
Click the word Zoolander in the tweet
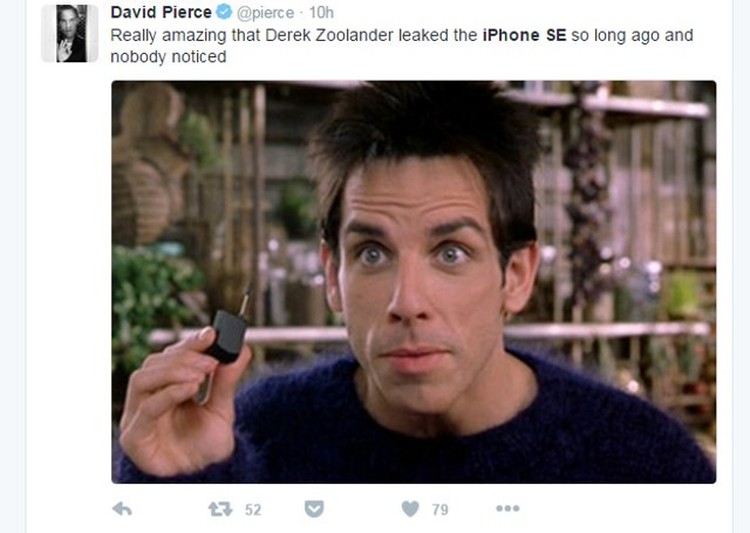tap(354, 35)
